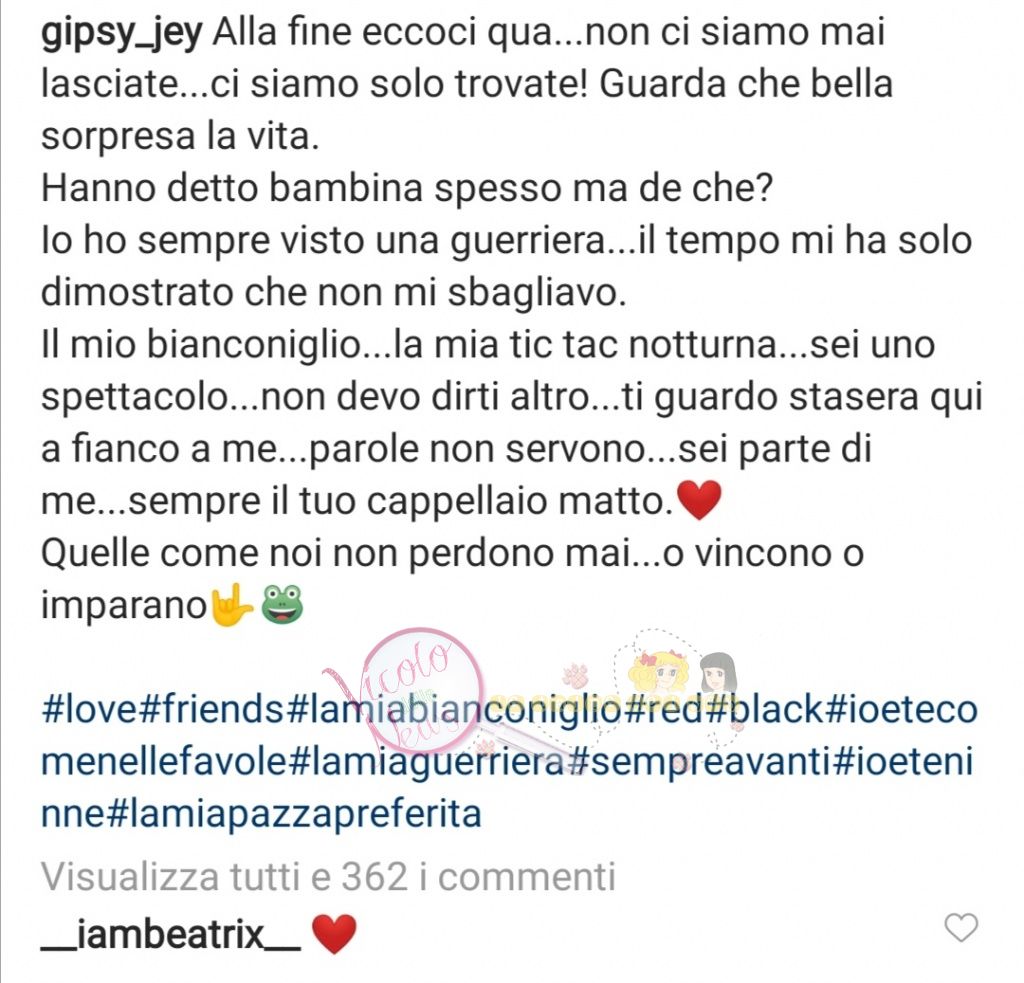Screen dimensions: 1024x983
Task: Open the __iambeatrix__ commenter profile
Action: pyautogui.click(x=170, y=934)
